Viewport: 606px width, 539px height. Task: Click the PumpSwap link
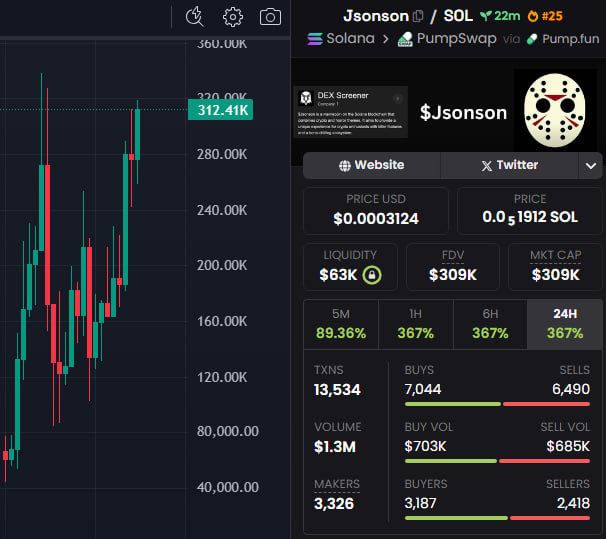pyautogui.click(x=456, y=39)
